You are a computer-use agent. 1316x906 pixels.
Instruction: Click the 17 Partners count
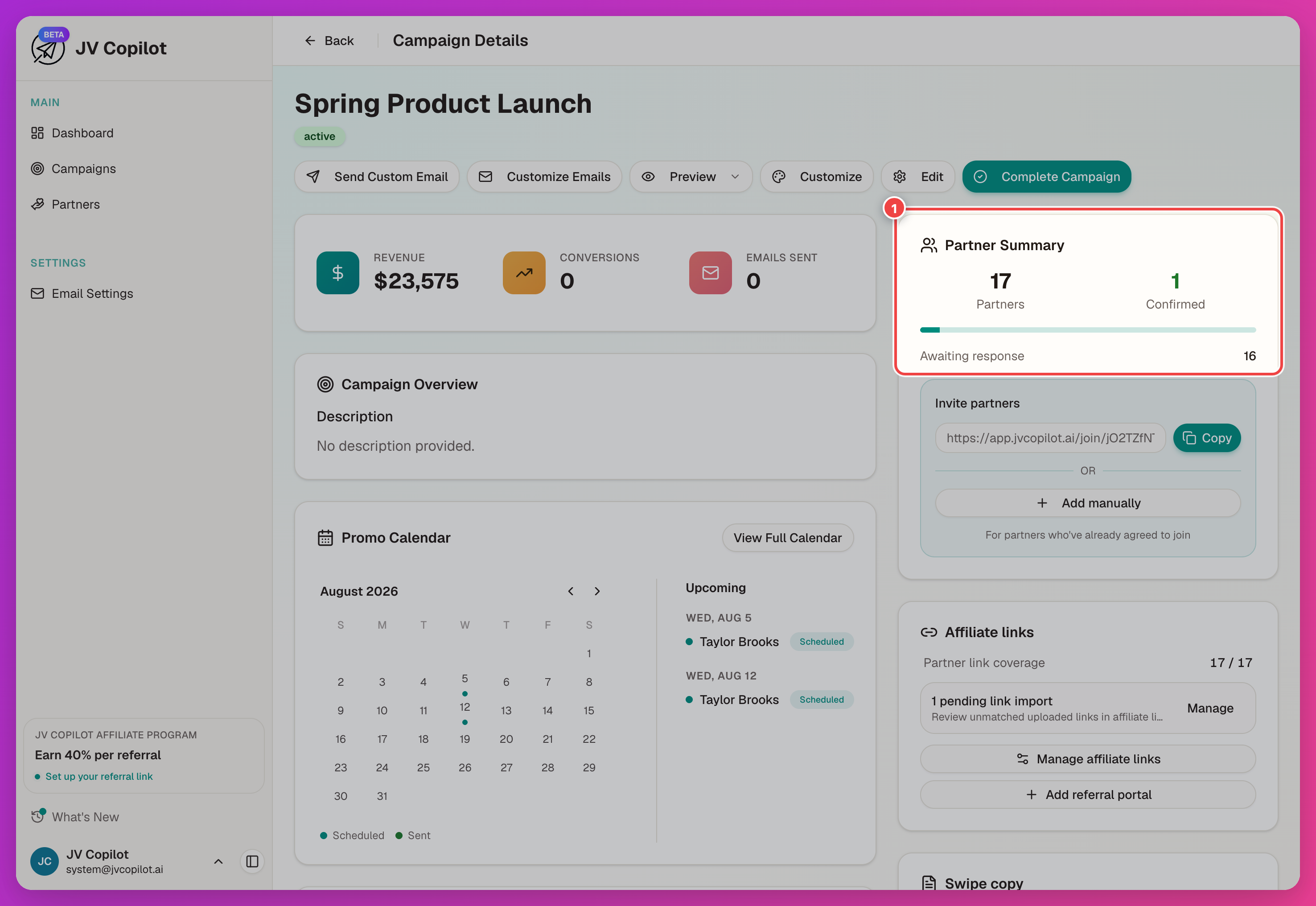tap(1000, 281)
